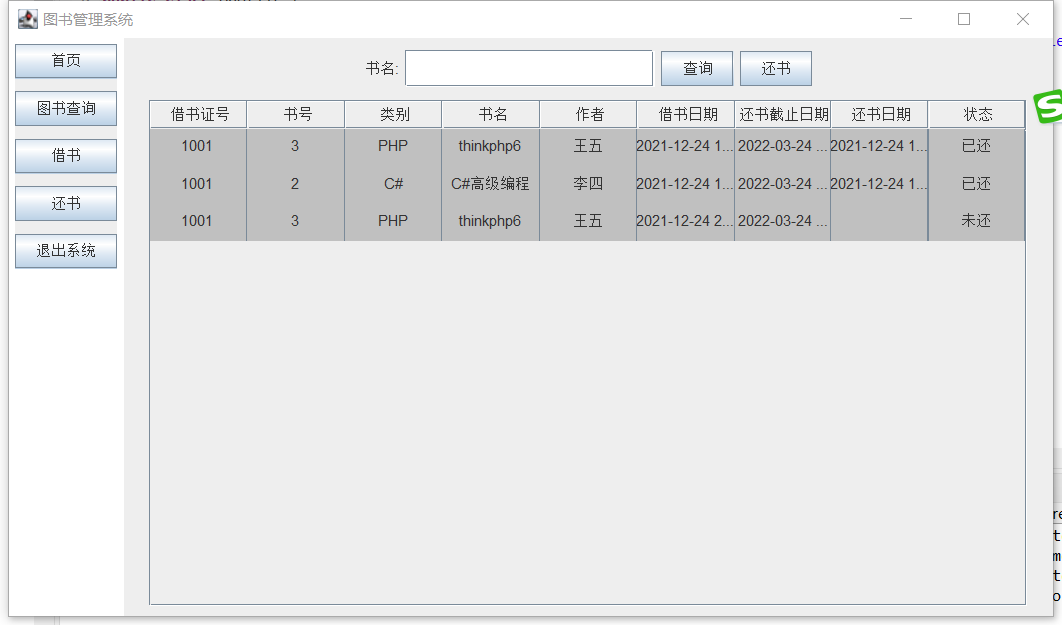The width and height of the screenshot is (1062, 625).
Task: Select the C#高级编程 record row
Action: pyautogui.click(x=490, y=183)
